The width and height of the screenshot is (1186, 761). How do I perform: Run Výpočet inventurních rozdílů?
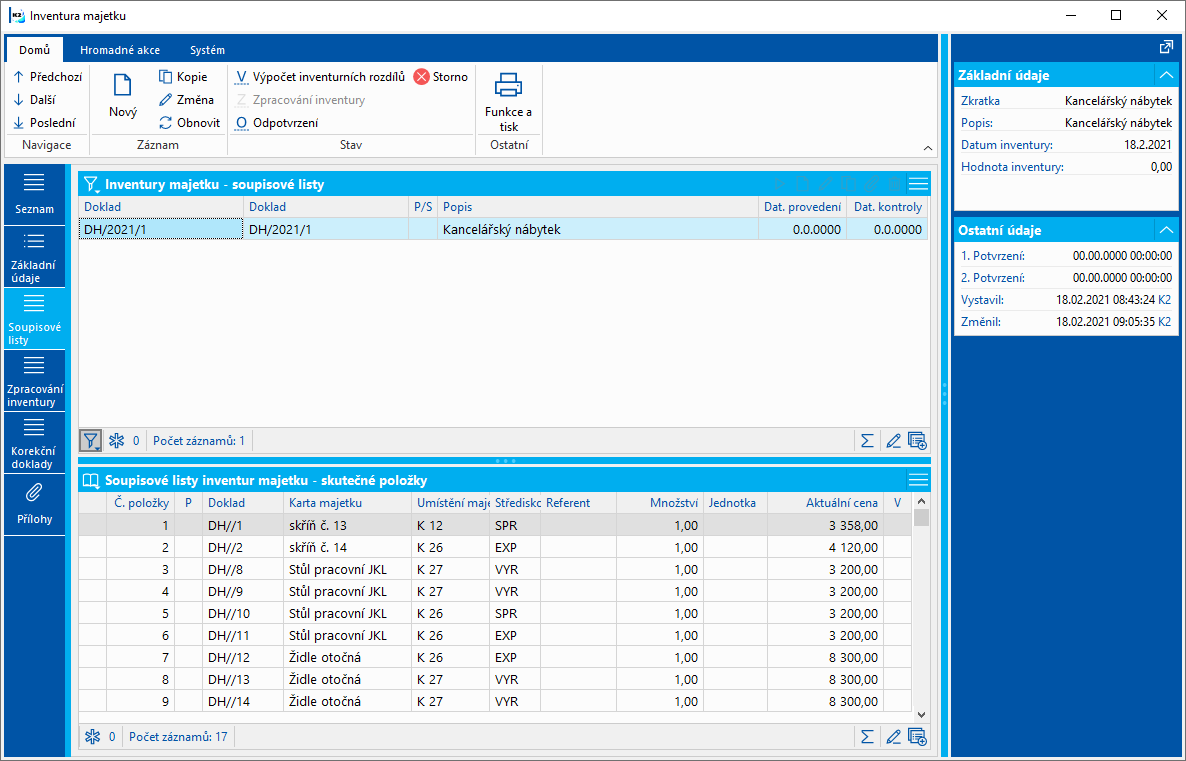(x=320, y=77)
